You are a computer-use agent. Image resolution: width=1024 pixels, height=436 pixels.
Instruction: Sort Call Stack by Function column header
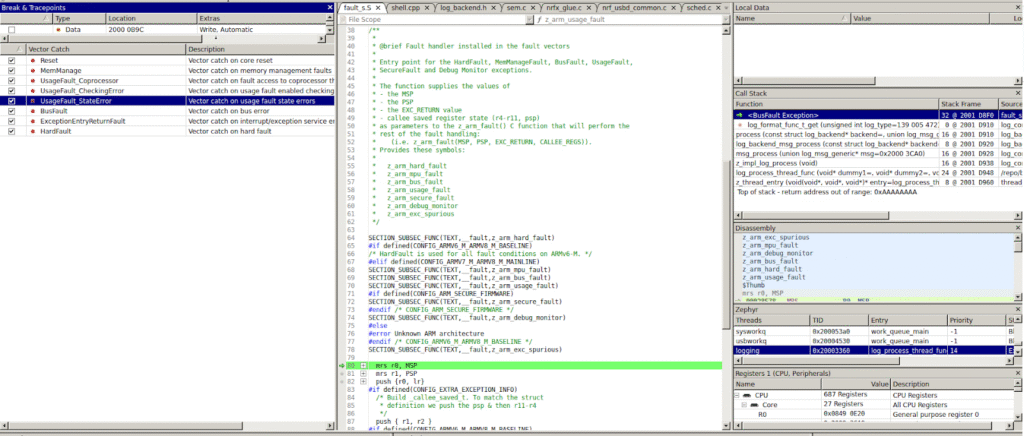click(x=837, y=104)
